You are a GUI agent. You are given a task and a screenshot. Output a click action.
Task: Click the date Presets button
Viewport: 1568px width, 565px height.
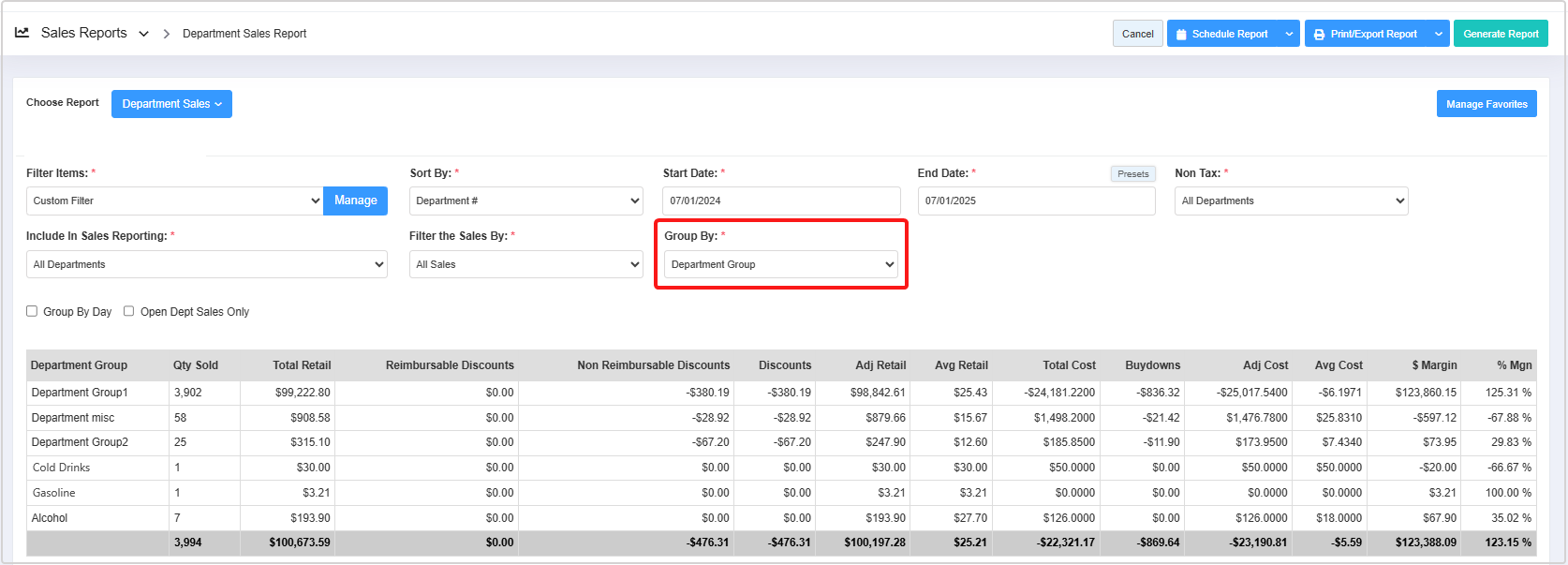pyautogui.click(x=1132, y=173)
